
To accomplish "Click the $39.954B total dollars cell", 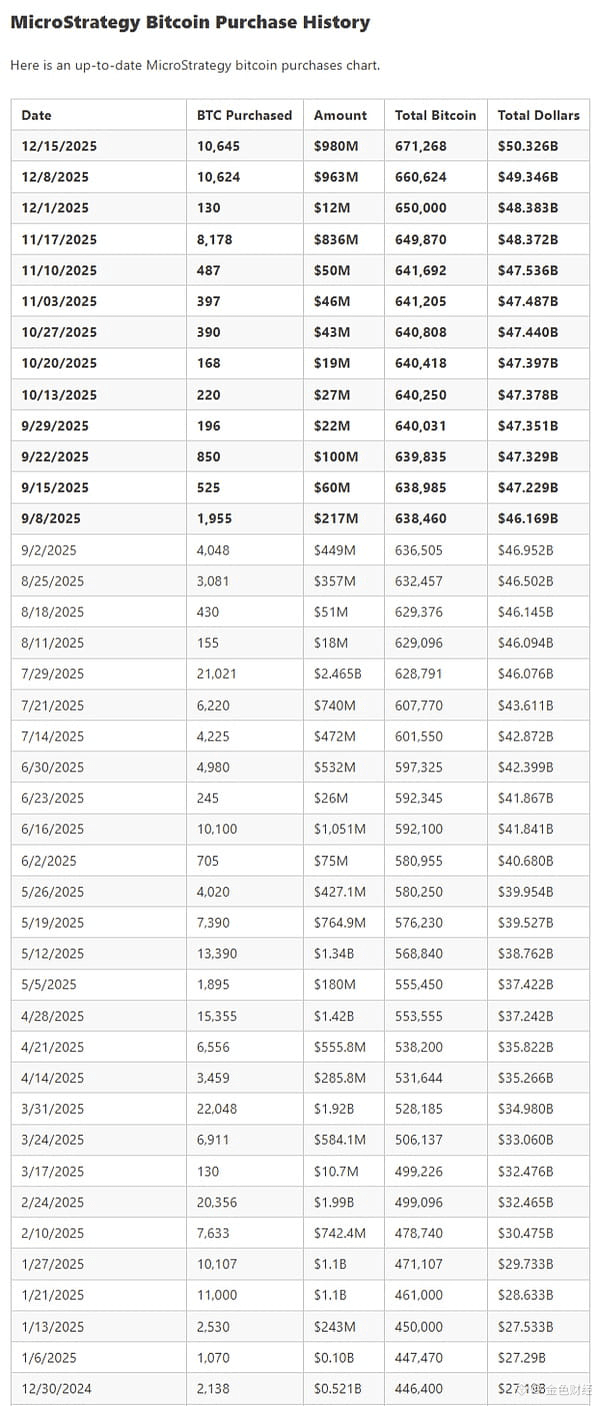I will point(526,891).
